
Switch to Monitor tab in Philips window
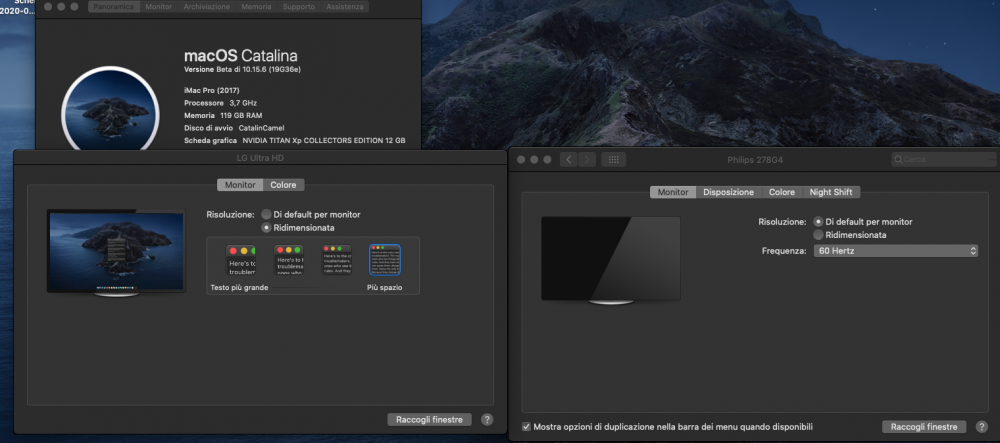tap(673, 192)
